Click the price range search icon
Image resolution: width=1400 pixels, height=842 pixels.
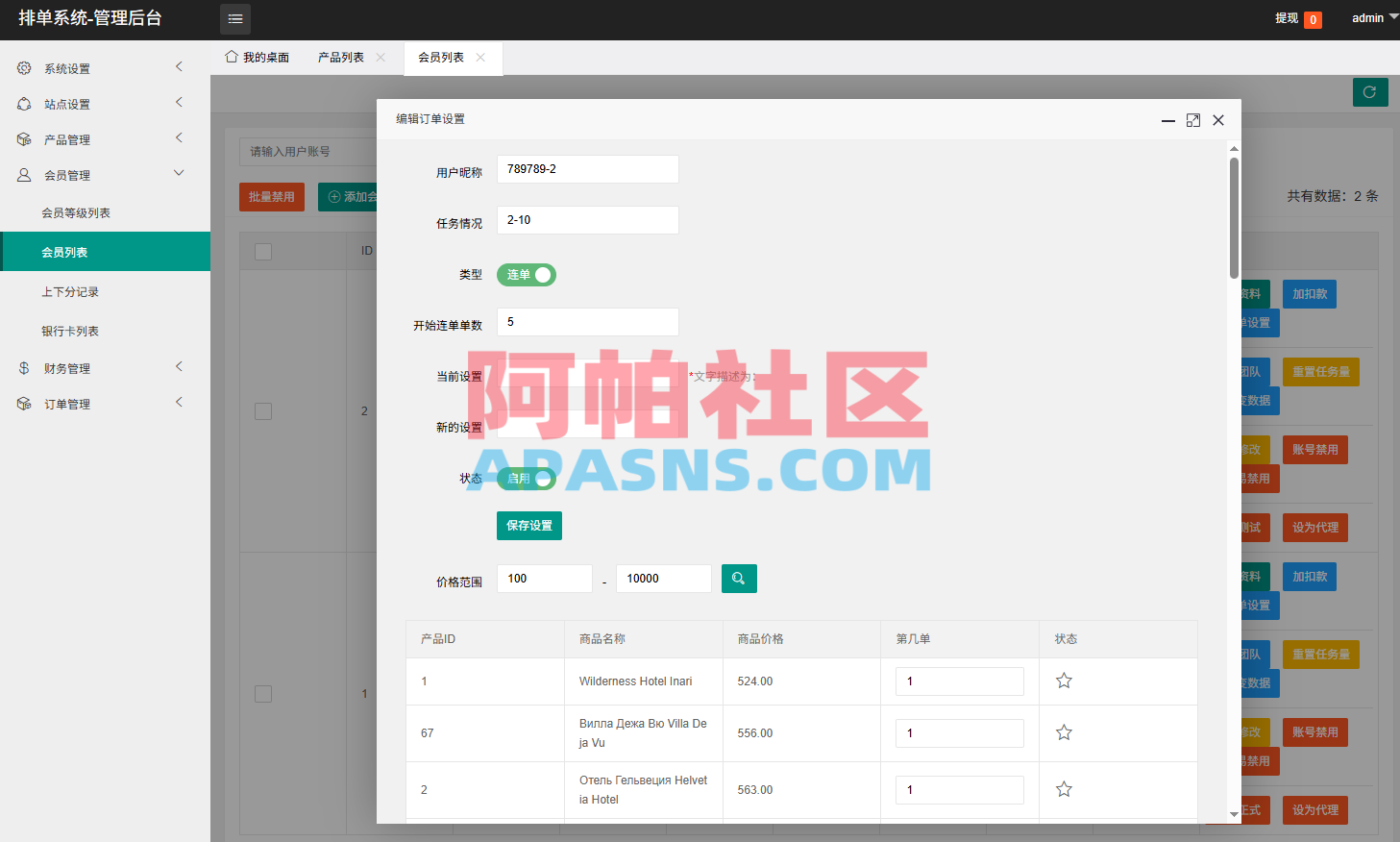739,579
